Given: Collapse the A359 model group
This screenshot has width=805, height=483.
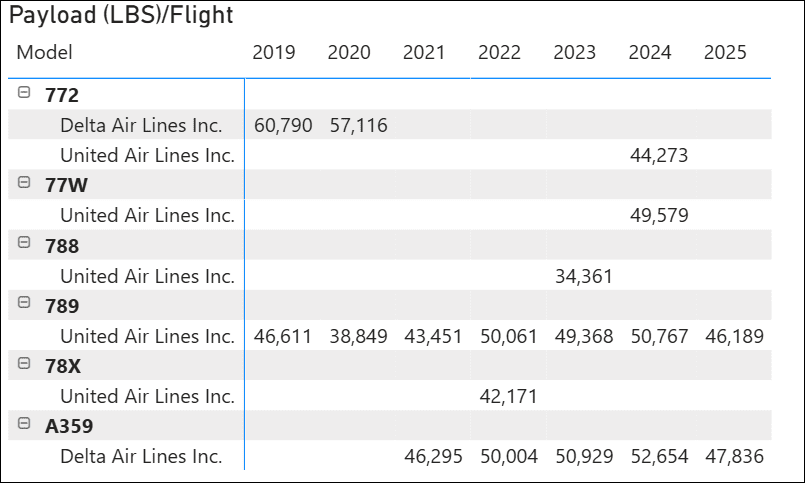Looking at the screenshot, I should [x=24, y=425].
